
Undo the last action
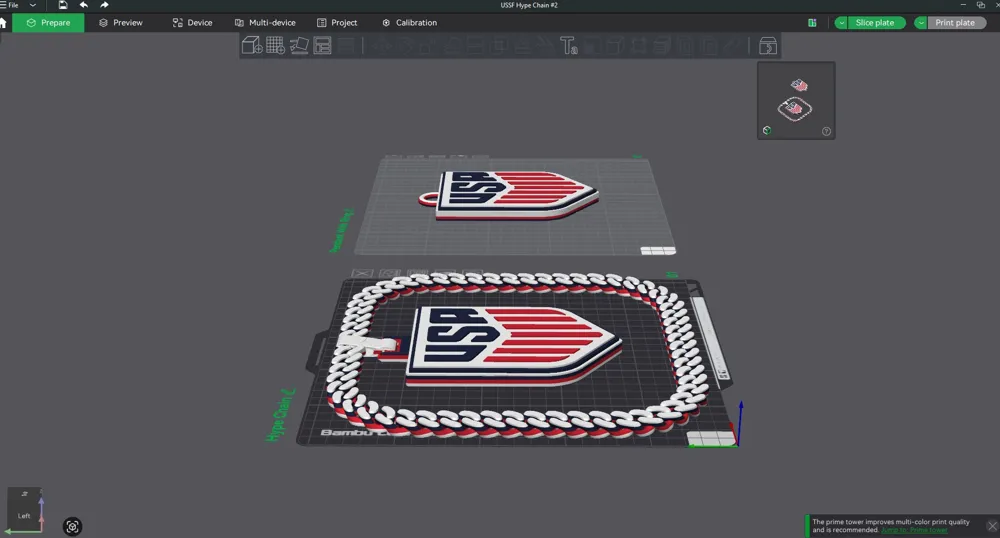coord(84,5)
